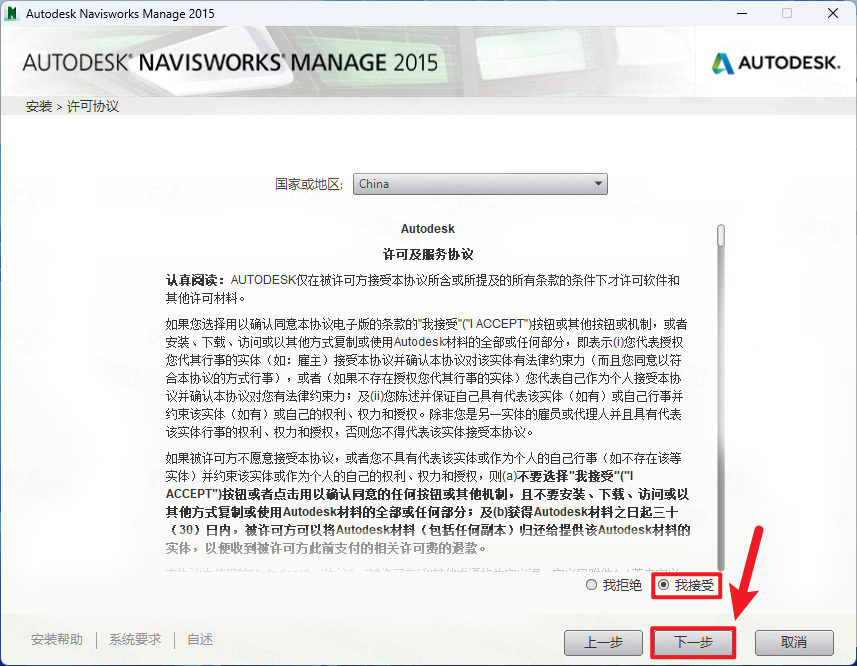Viewport: 857px width, 666px height.
Task: Click the 许可及服务协议 agreement heading
Action: (428, 254)
